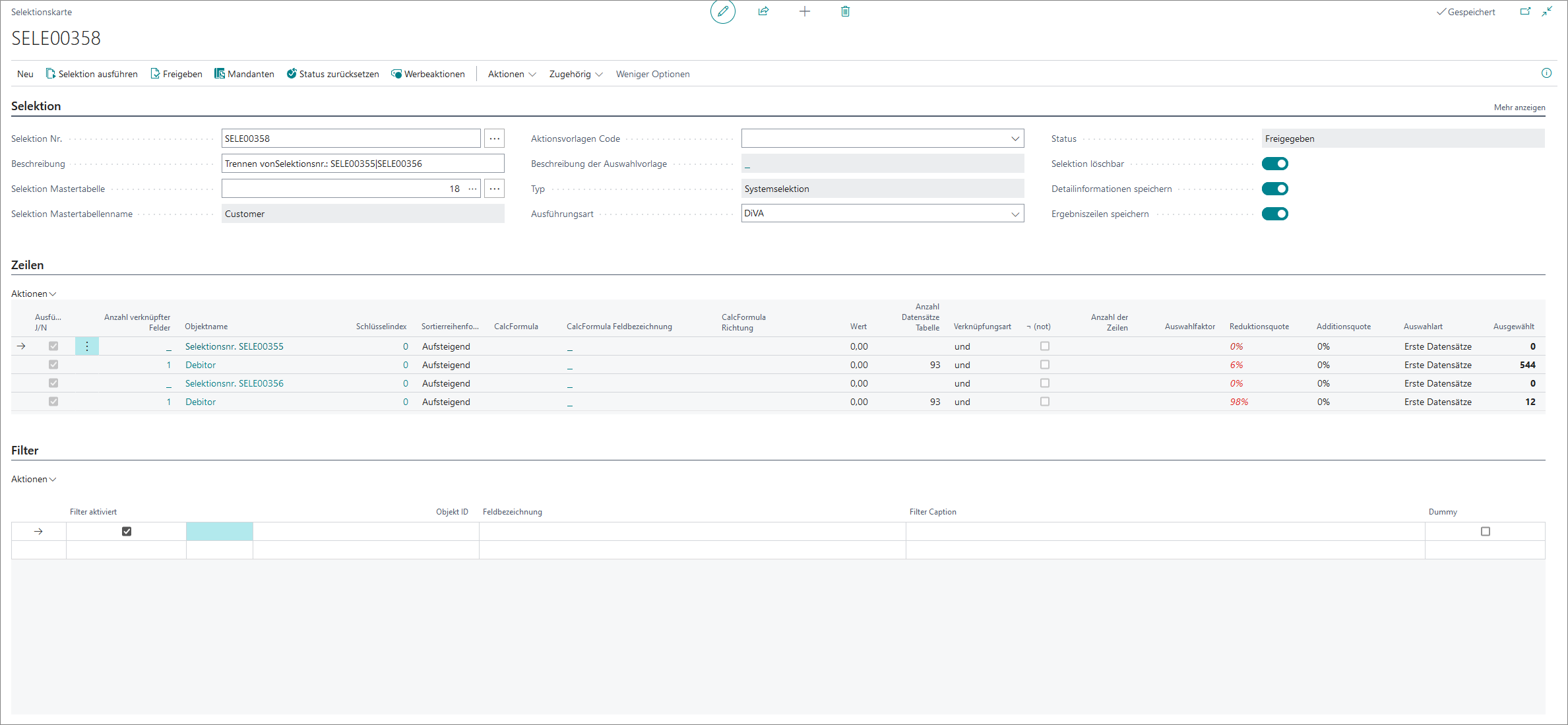
Task: Open page in new window icon
Action: (1525, 11)
